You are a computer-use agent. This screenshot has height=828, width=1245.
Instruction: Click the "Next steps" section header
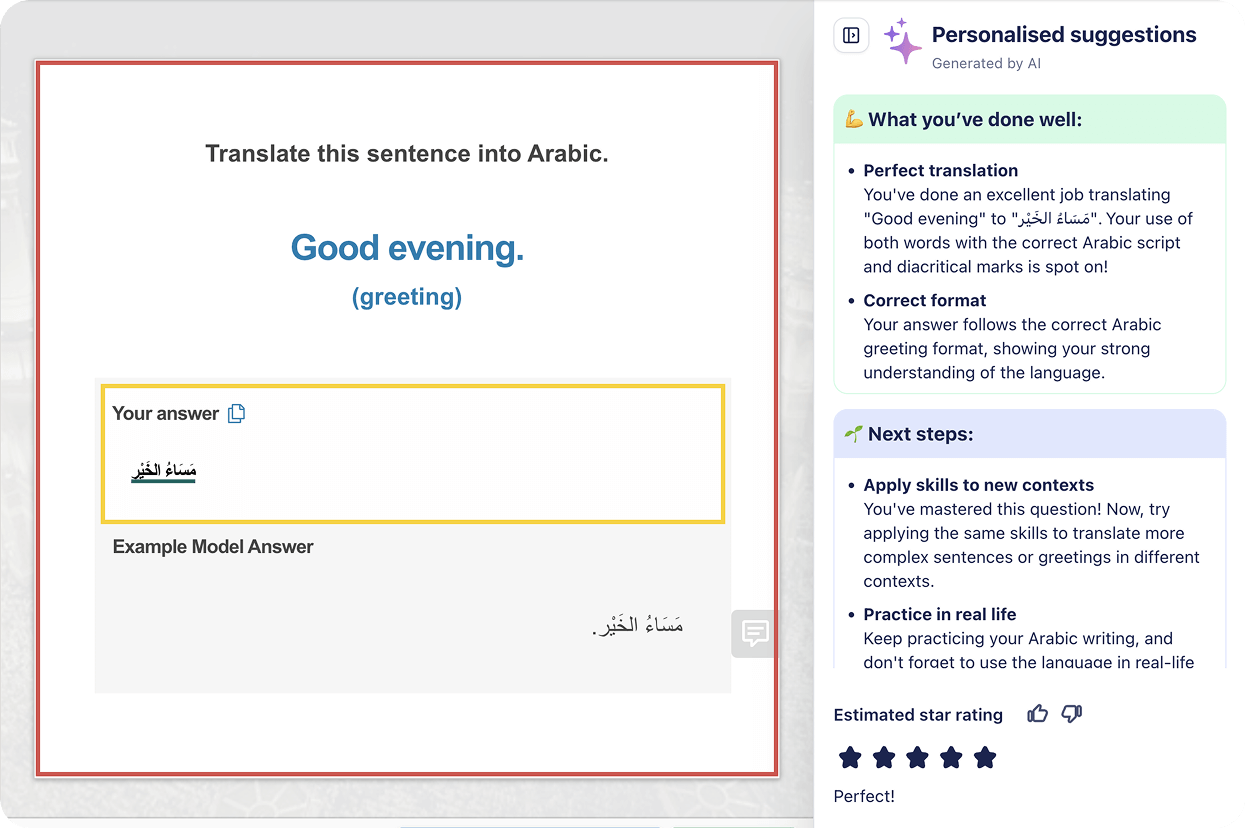[920, 434]
